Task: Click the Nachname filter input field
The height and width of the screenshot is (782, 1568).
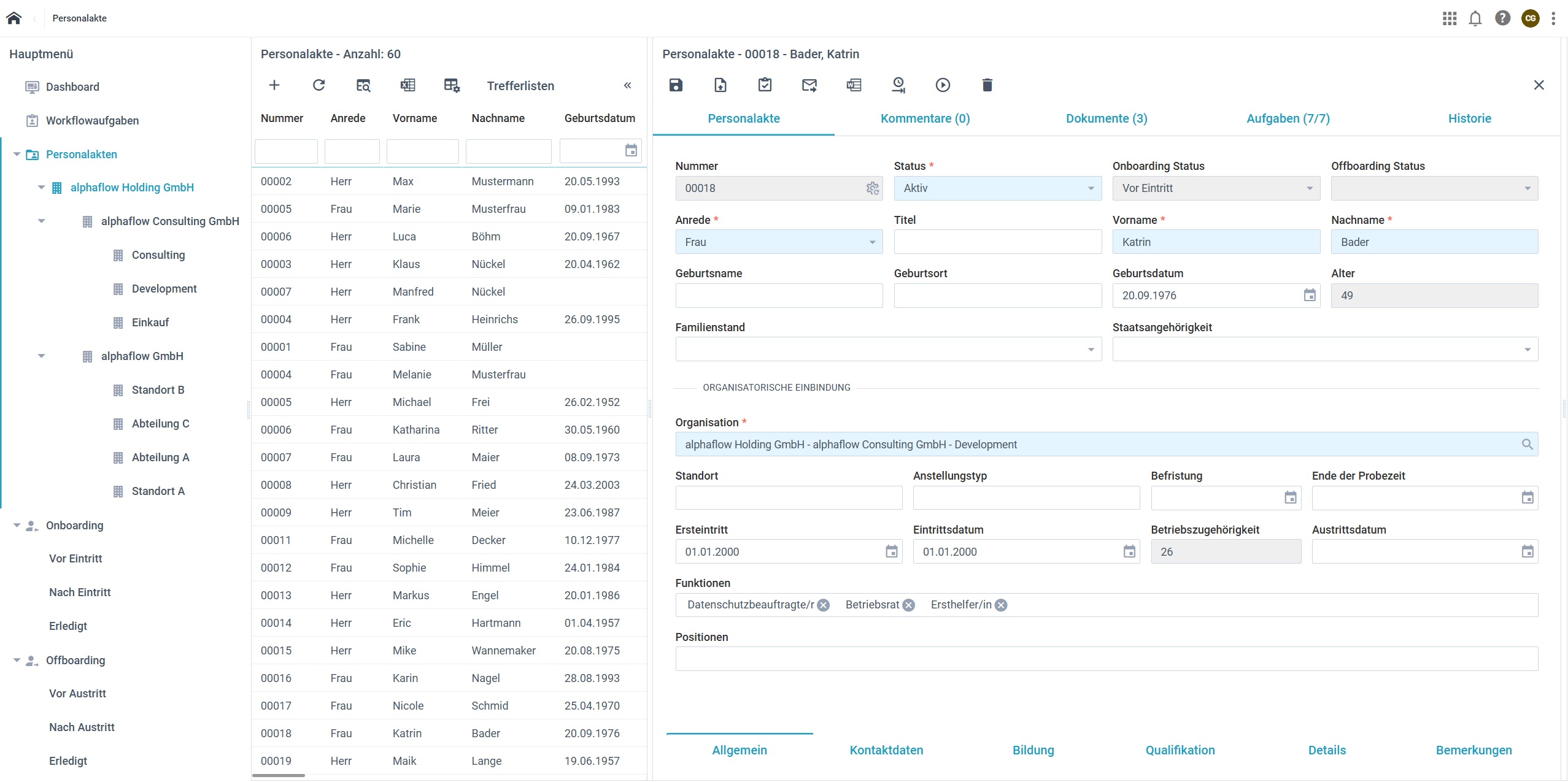Action: pos(508,151)
